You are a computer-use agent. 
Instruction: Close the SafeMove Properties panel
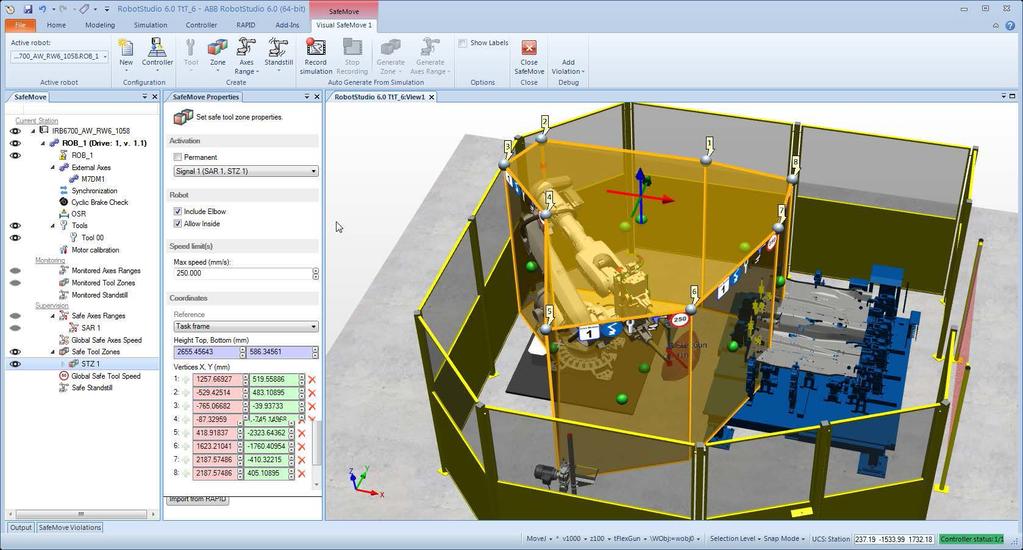316,97
